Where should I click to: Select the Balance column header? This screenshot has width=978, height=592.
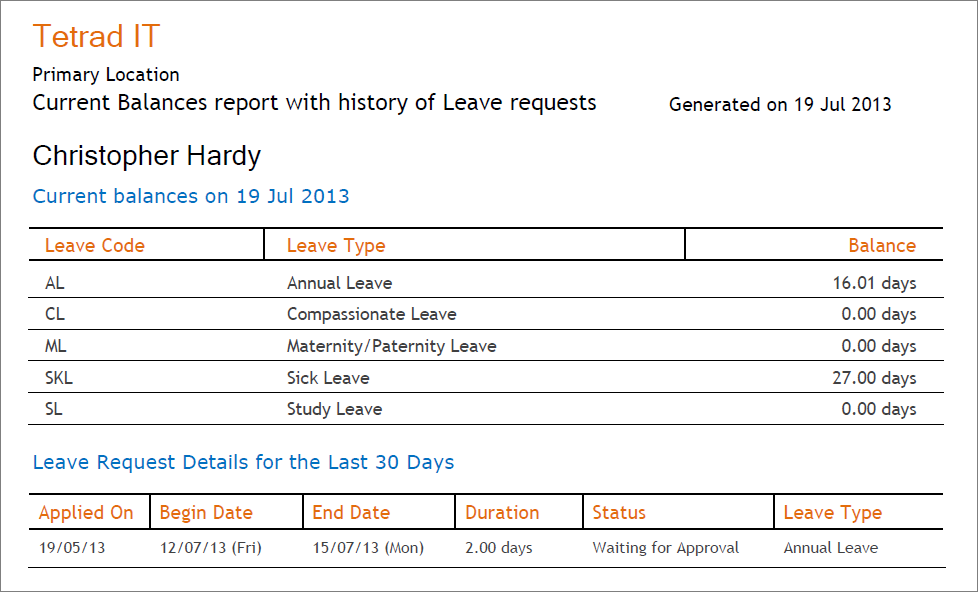pyautogui.click(x=882, y=245)
